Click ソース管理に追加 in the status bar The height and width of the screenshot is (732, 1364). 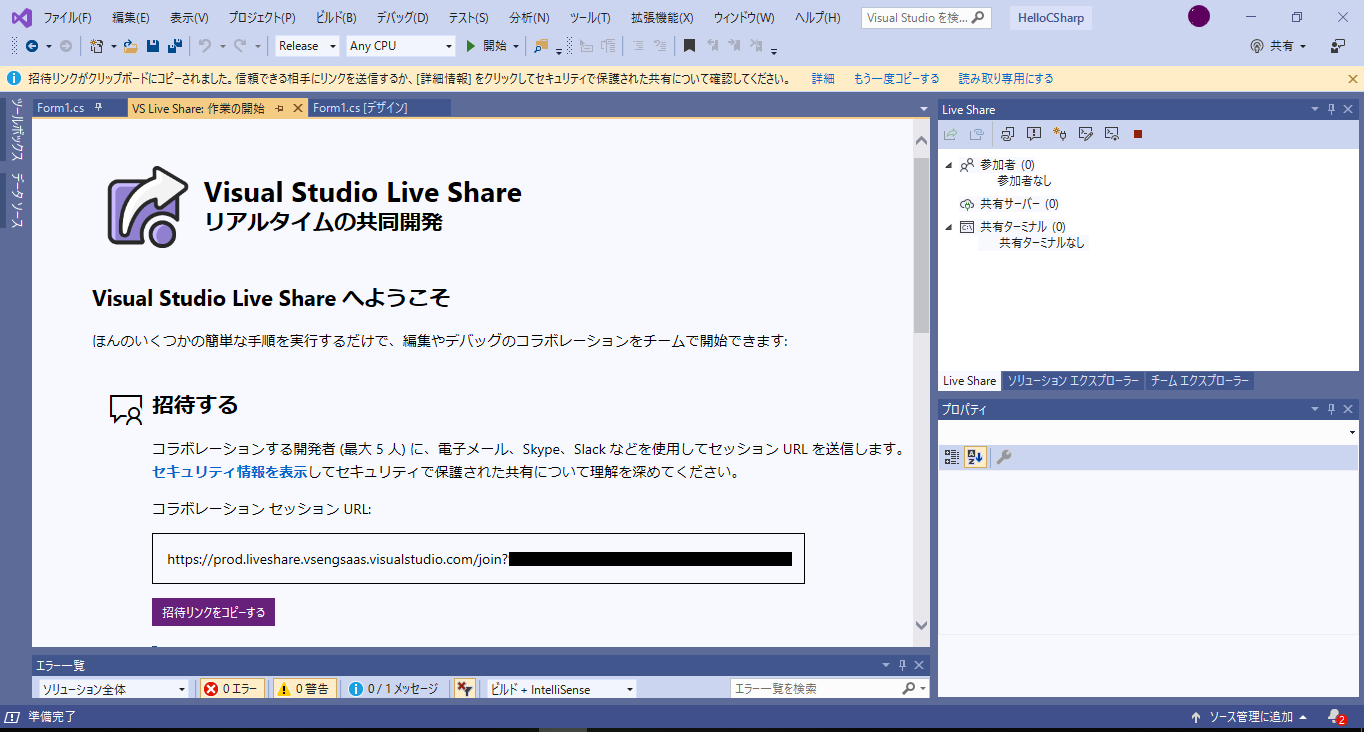click(x=1250, y=717)
